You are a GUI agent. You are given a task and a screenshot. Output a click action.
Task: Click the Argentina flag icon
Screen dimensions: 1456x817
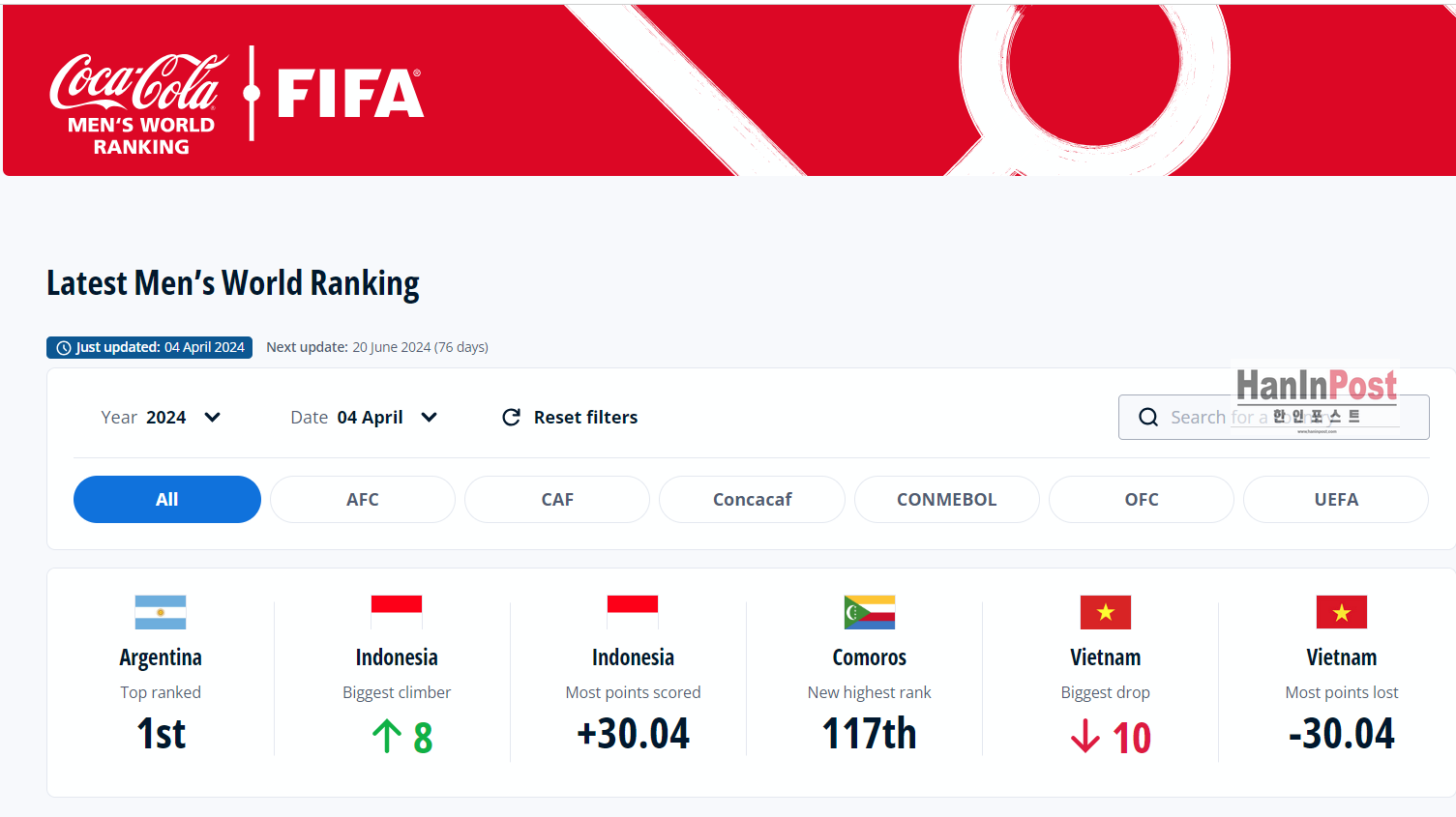pyautogui.click(x=161, y=612)
